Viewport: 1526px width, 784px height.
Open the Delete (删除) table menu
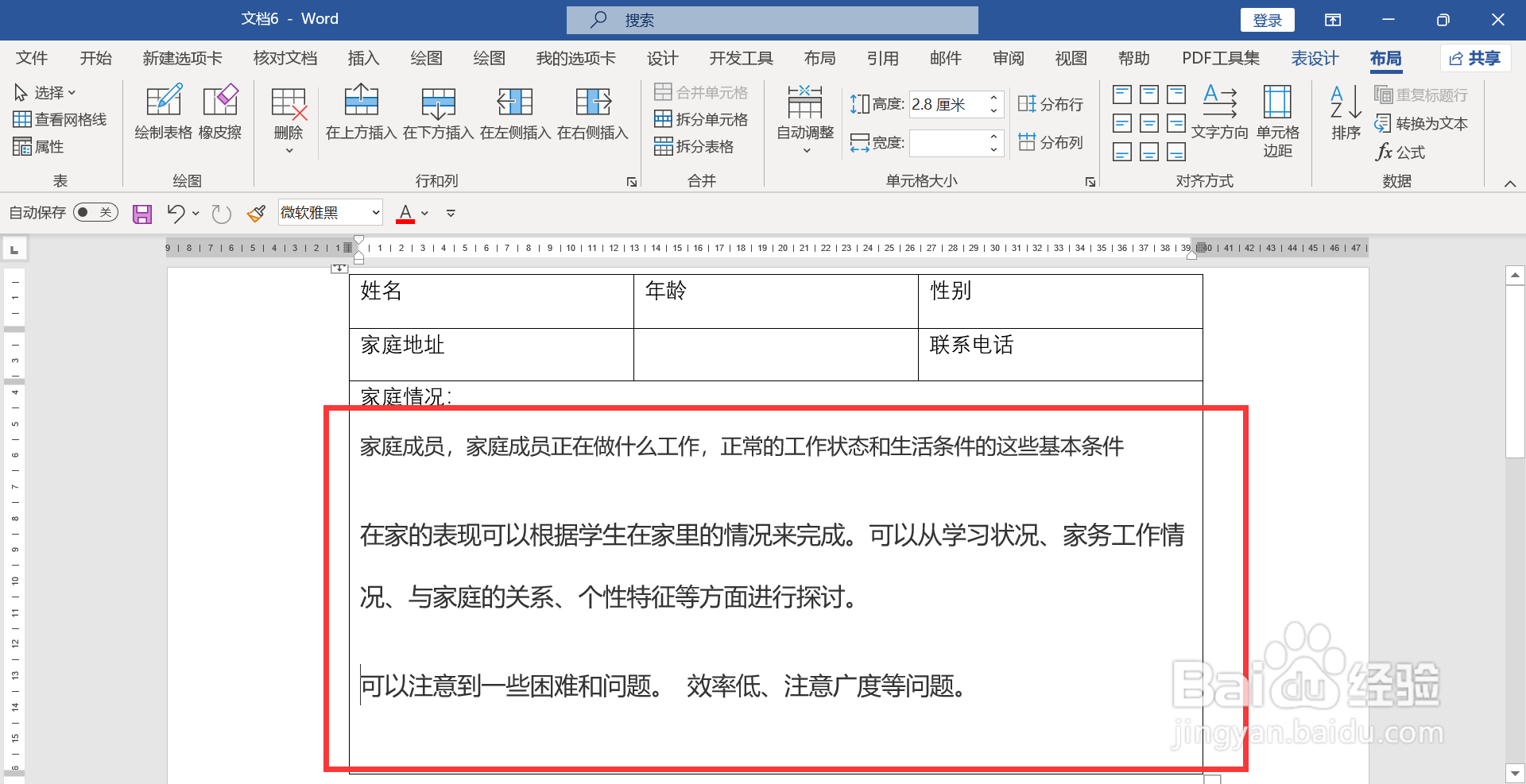[x=289, y=119]
